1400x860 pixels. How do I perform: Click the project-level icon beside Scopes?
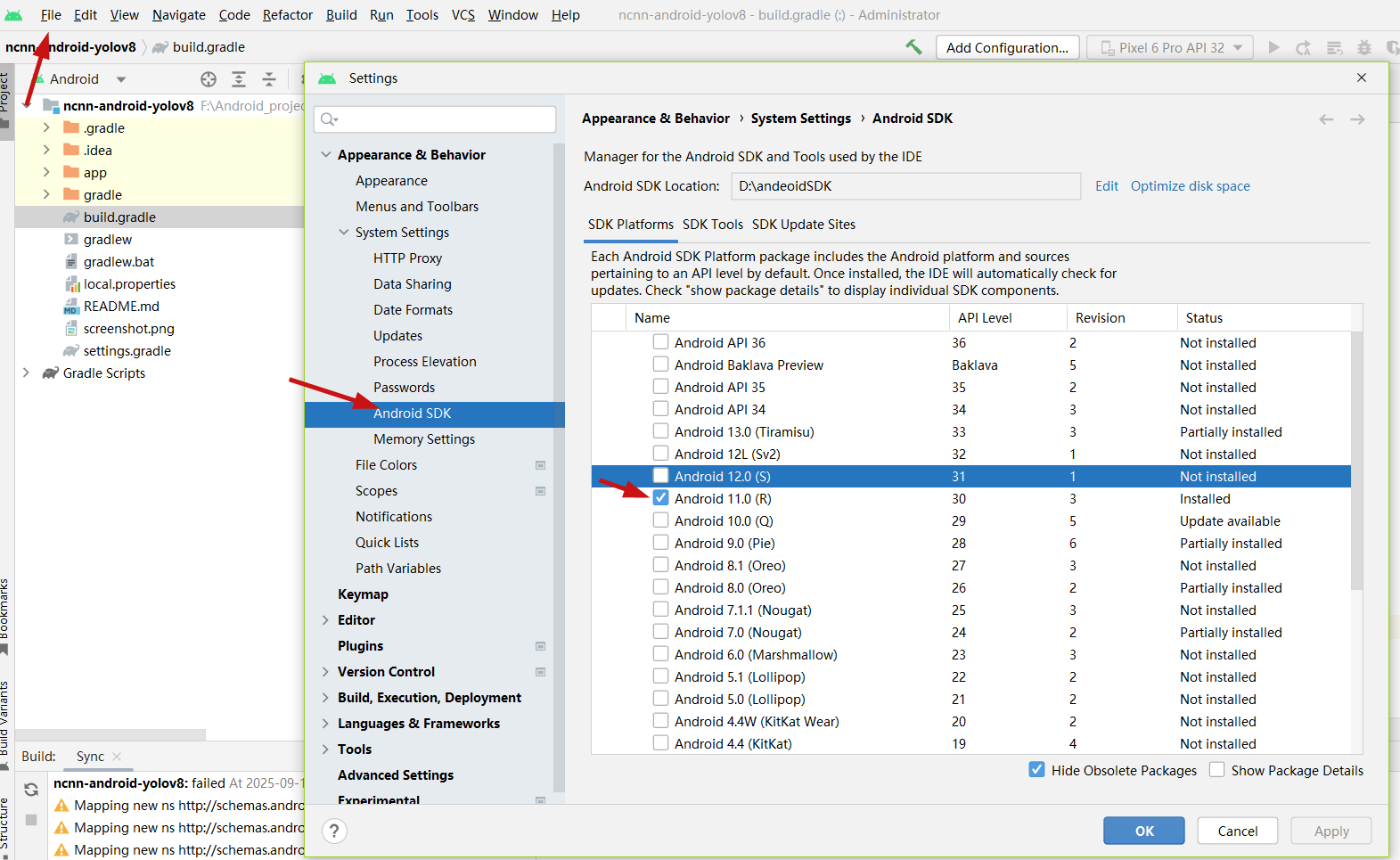coord(540,491)
